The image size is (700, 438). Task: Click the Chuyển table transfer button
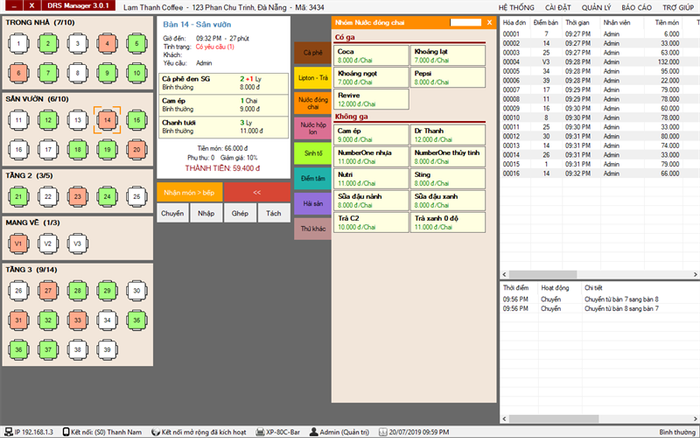(x=171, y=213)
